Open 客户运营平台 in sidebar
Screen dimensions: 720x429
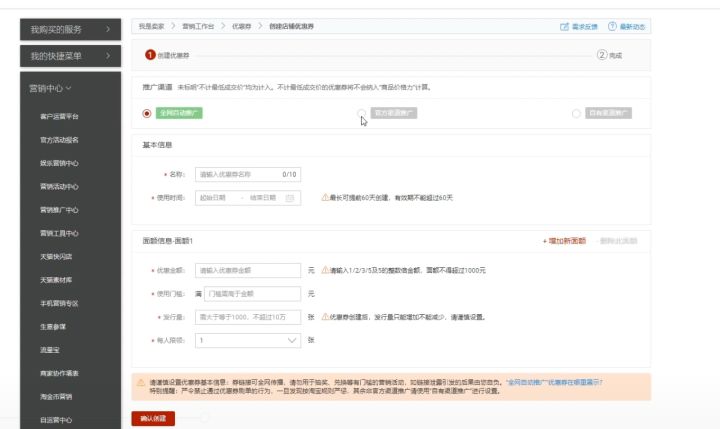[x=59, y=117]
